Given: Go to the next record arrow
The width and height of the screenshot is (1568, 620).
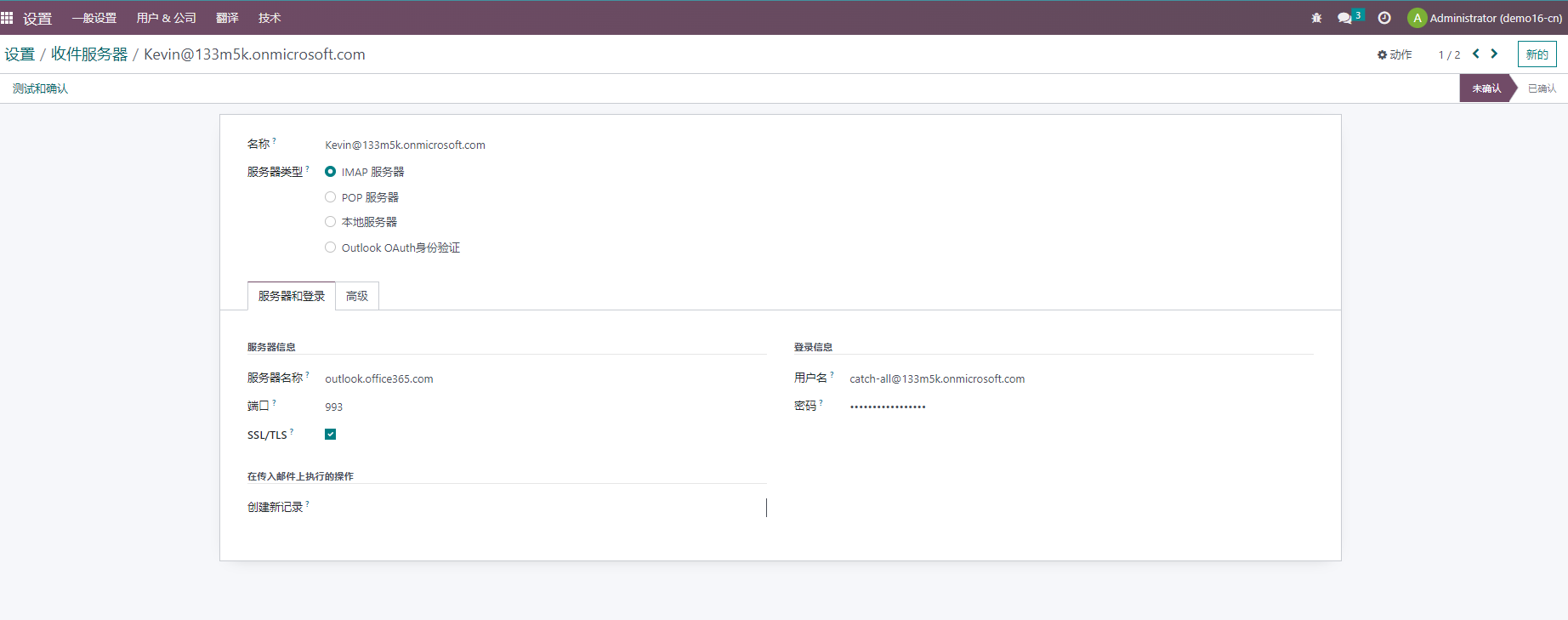Looking at the screenshot, I should point(1494,54).
